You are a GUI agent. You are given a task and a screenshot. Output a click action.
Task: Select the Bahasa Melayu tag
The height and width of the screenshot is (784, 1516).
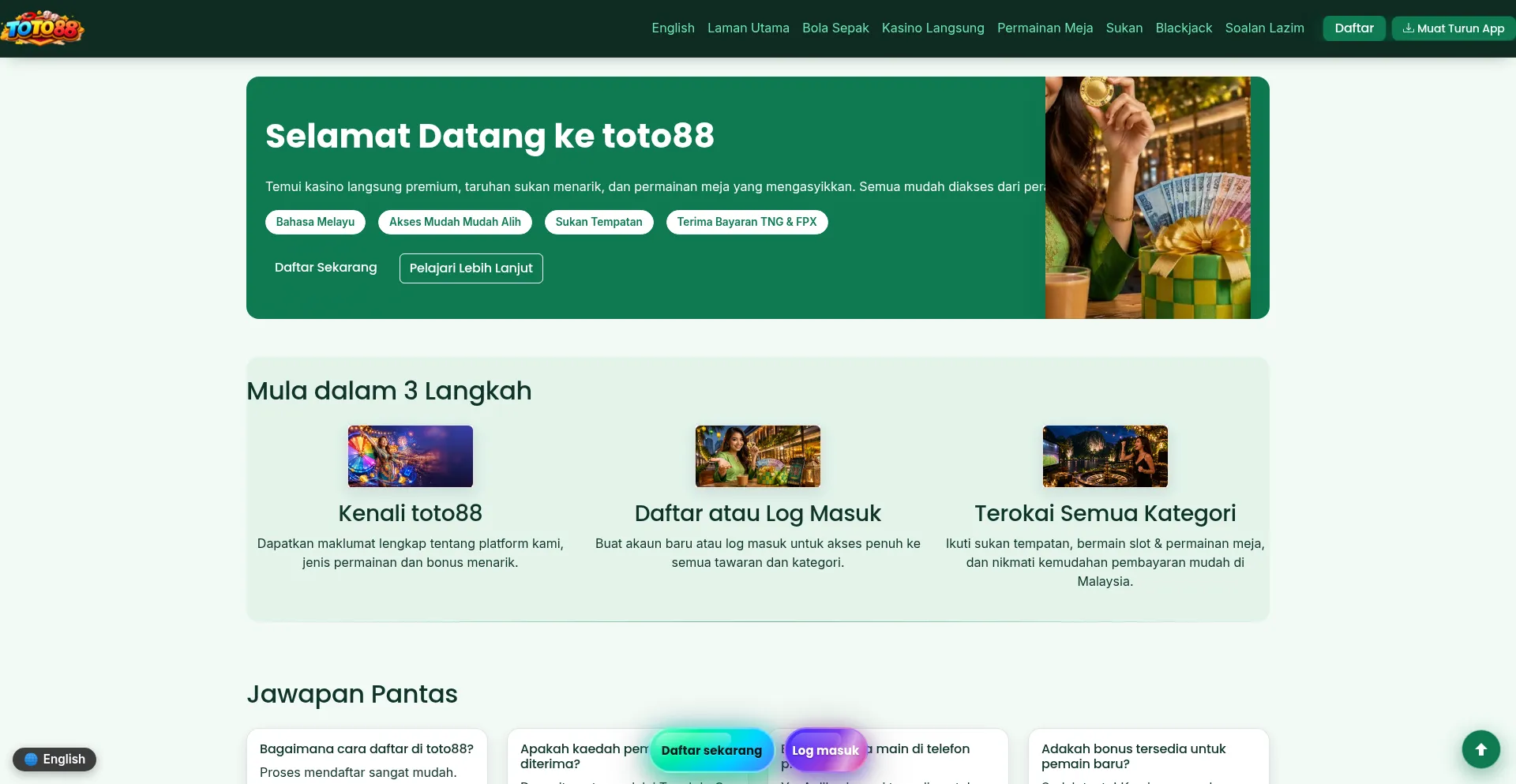coord(315,222)
